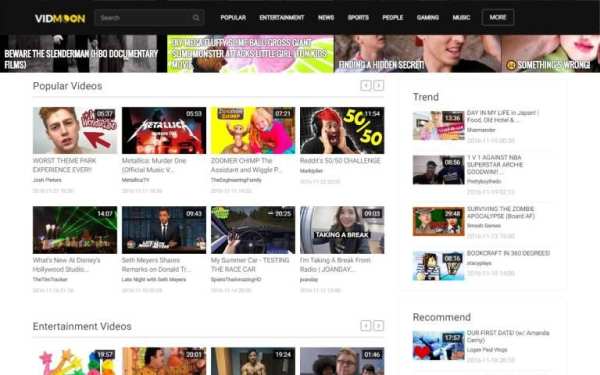Click the Trend sidebar heading
Screen dimensions: 600x375
pos(426,97)
